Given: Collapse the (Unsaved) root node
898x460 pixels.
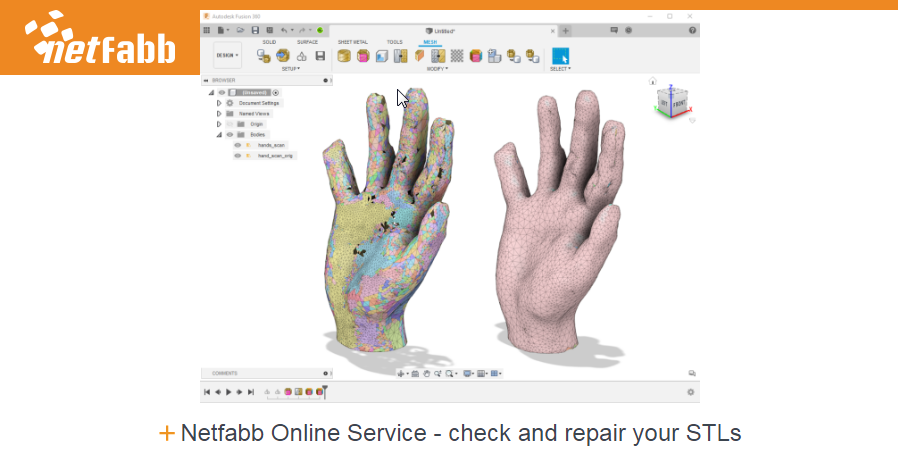Looking at the screenshot, I should 211,92.
